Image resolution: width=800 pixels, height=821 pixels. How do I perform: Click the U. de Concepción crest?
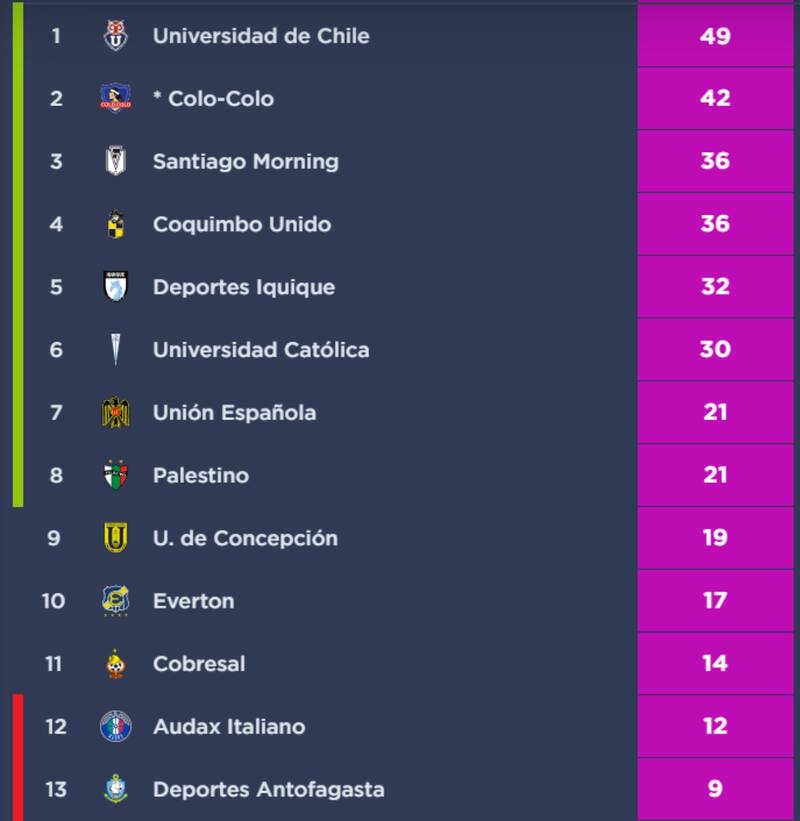click(116, 538)
